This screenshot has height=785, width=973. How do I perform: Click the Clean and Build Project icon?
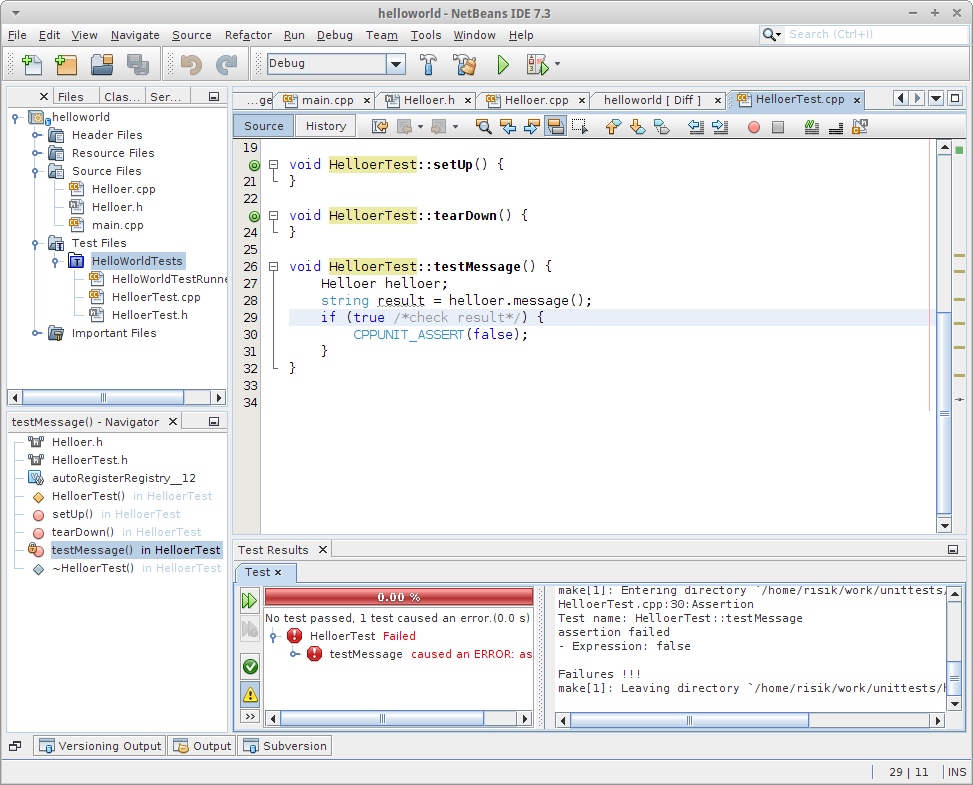464,64
